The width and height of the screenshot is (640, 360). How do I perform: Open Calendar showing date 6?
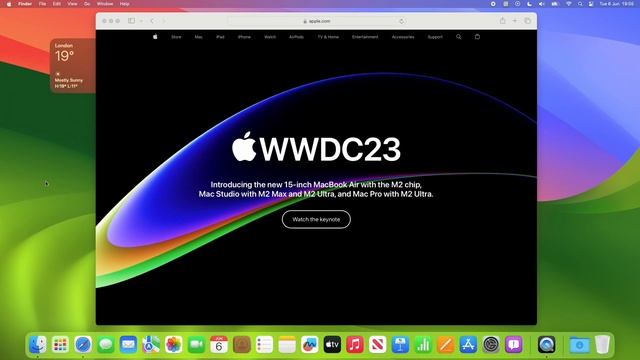219,344
